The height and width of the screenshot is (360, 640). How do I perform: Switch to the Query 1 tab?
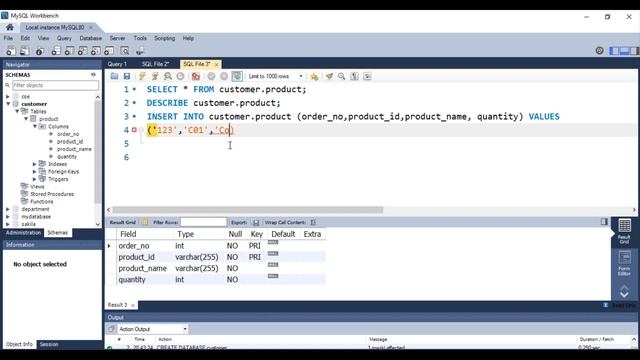pos(117,64)
